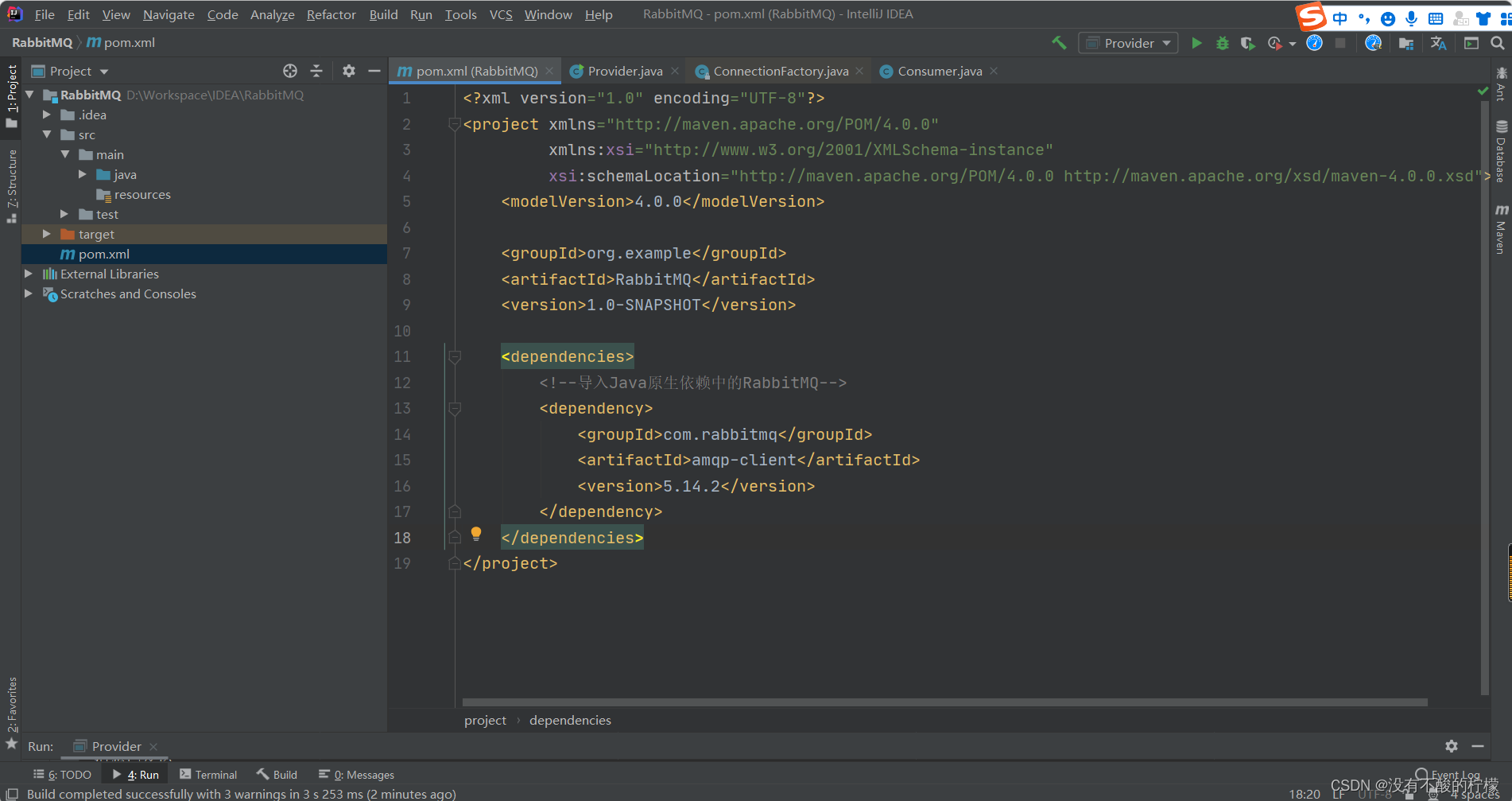This screenshot has width=1512, height=801.
Task: Expand External Libraries node
Action: pyautogui.click(x=29, y=274)
